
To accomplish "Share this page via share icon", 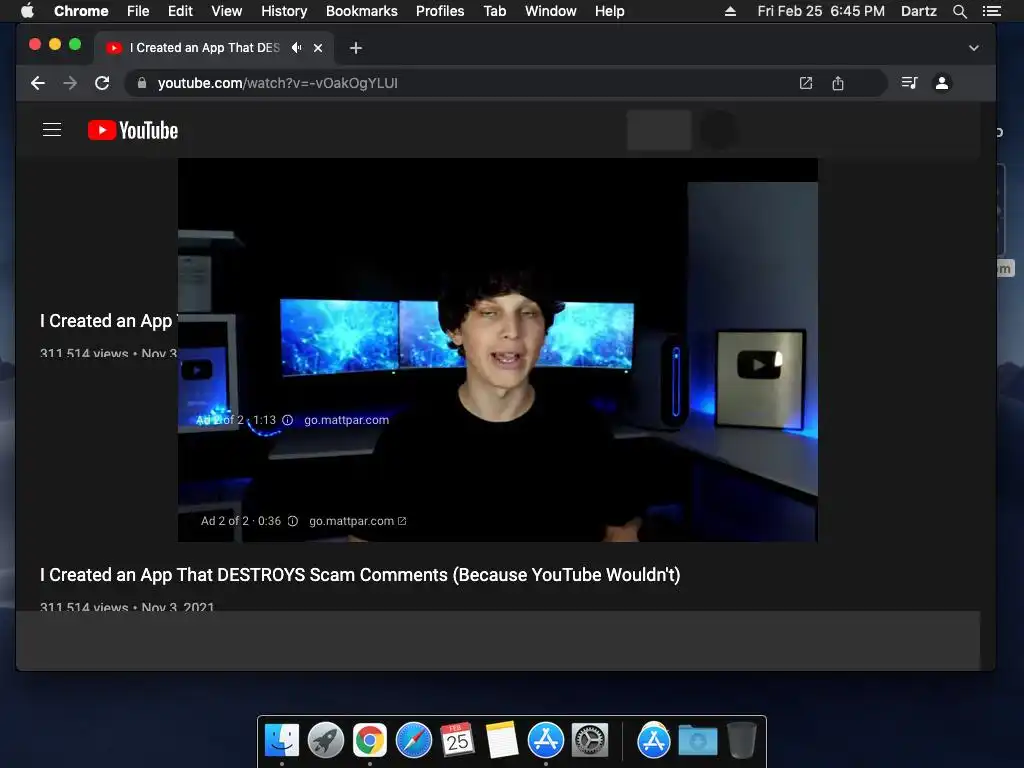I will coord(838,83).
